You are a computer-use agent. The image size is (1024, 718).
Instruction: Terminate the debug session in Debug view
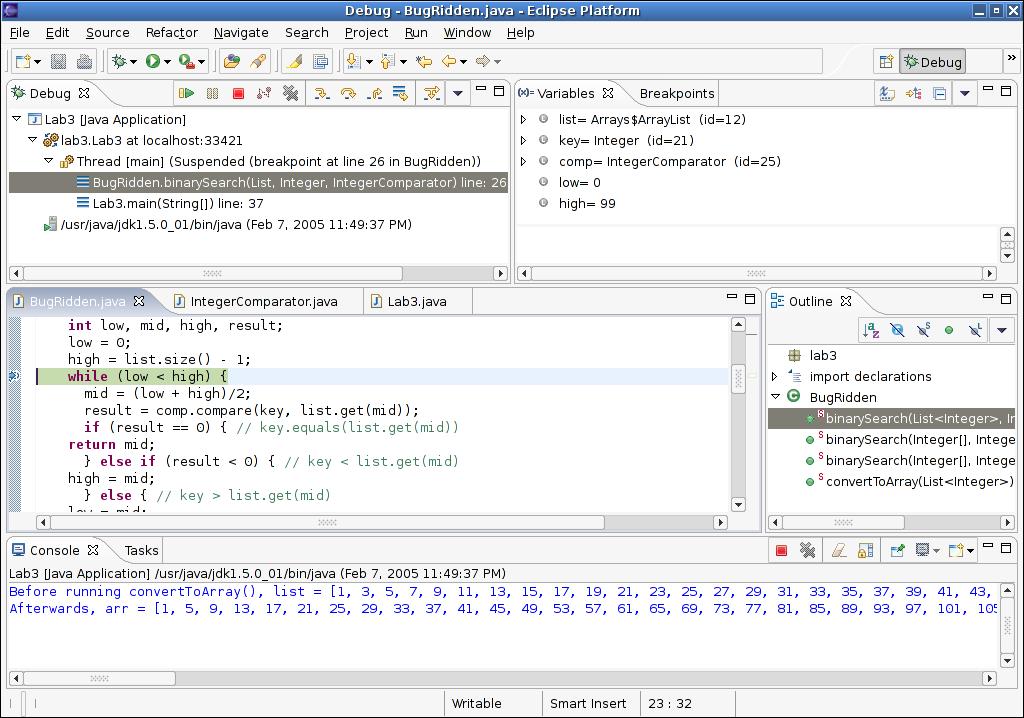(x=238, y=93)
